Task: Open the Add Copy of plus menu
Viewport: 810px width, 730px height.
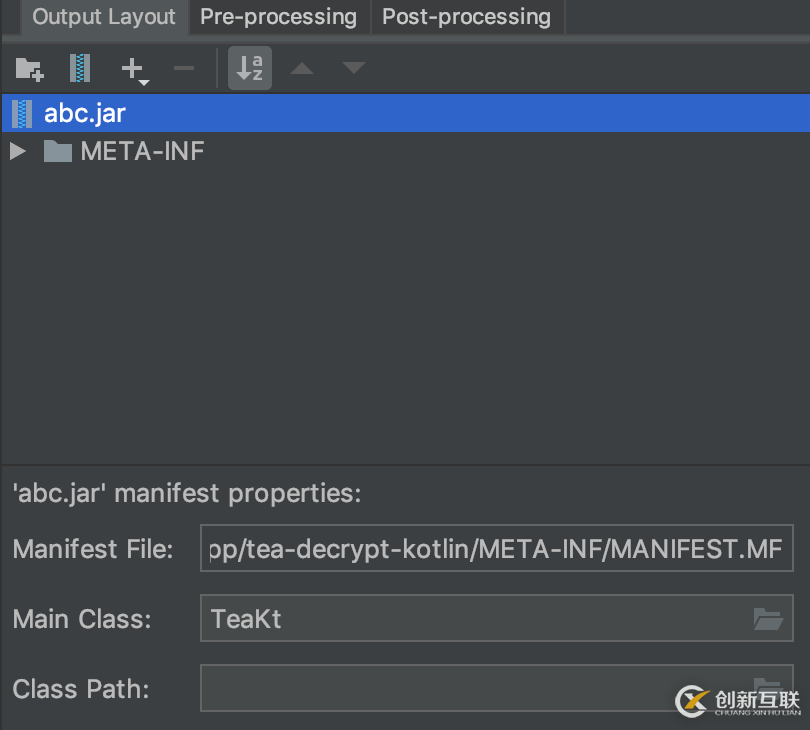Action: (134, 70)
